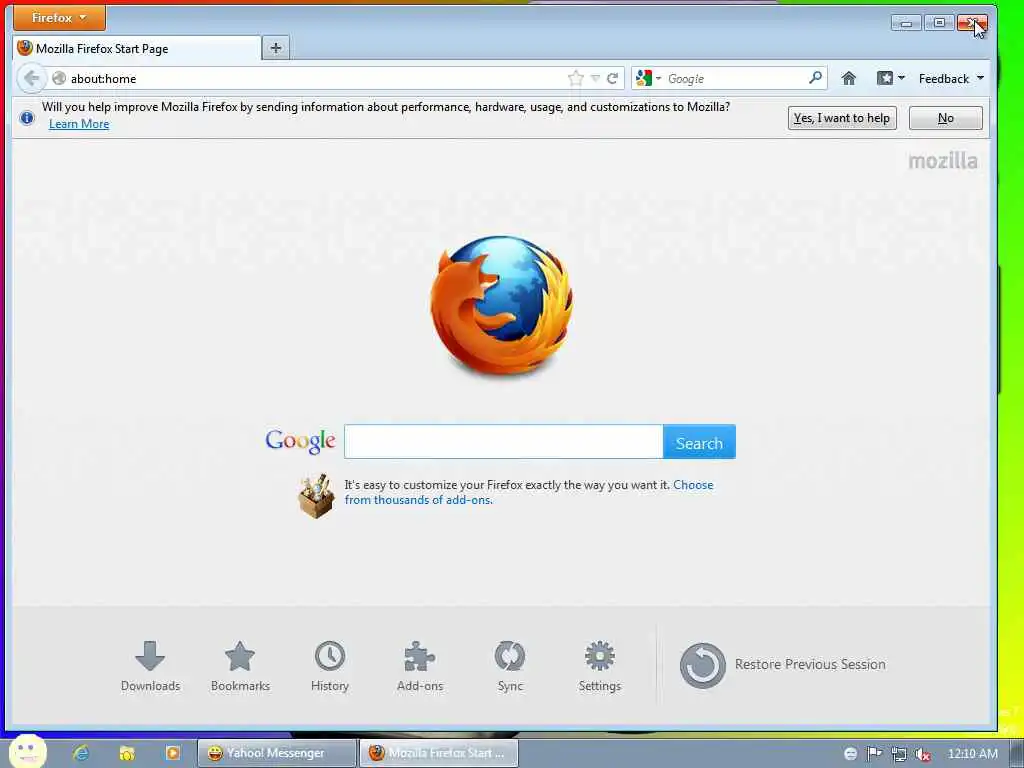The height and width of the screenshot is (768, 1024).
Task: Click the magnifier search icon in toolbar
Action: pos(815,78)
